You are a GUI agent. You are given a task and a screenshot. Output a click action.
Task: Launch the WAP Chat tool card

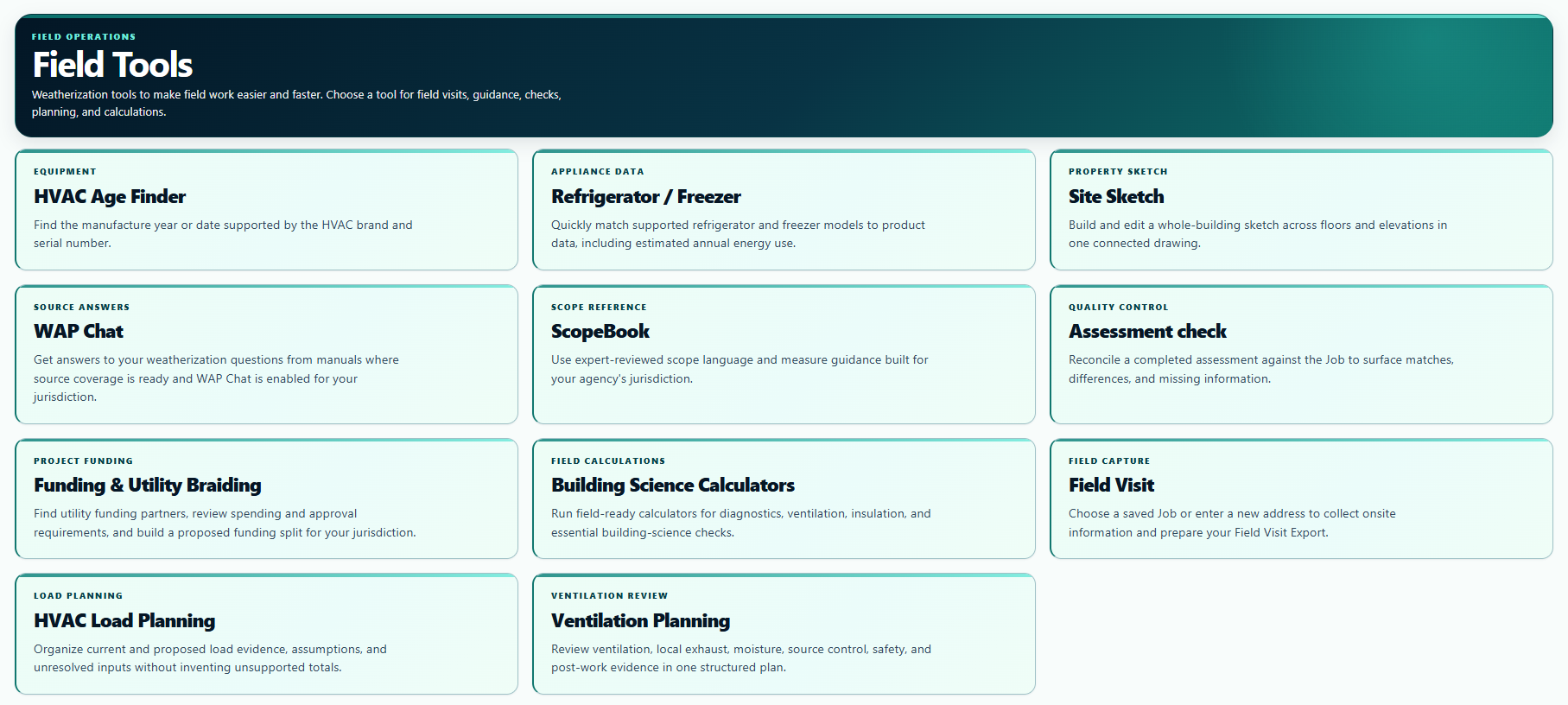coord(266,354)
